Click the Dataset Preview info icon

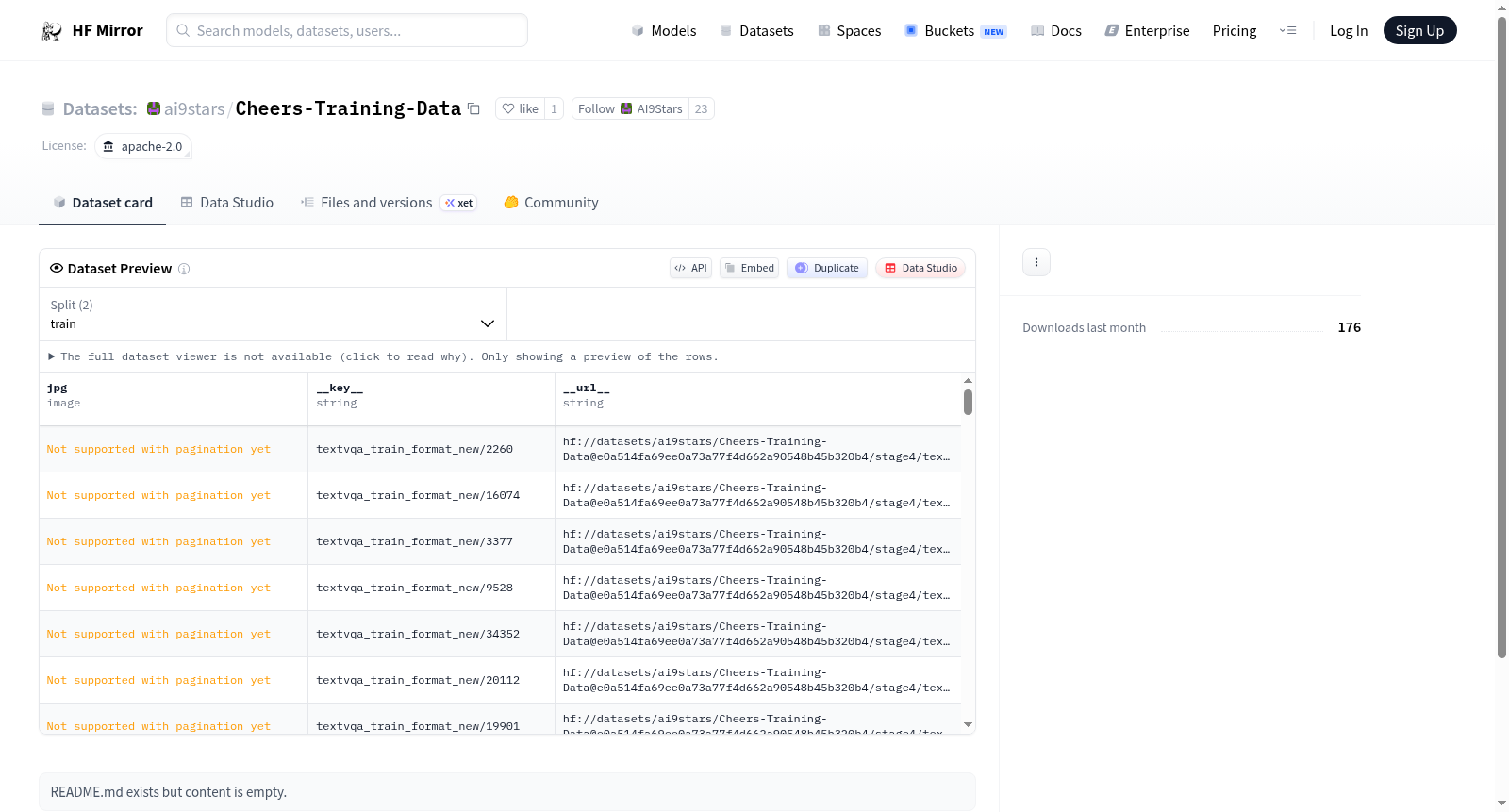[184, 269]
